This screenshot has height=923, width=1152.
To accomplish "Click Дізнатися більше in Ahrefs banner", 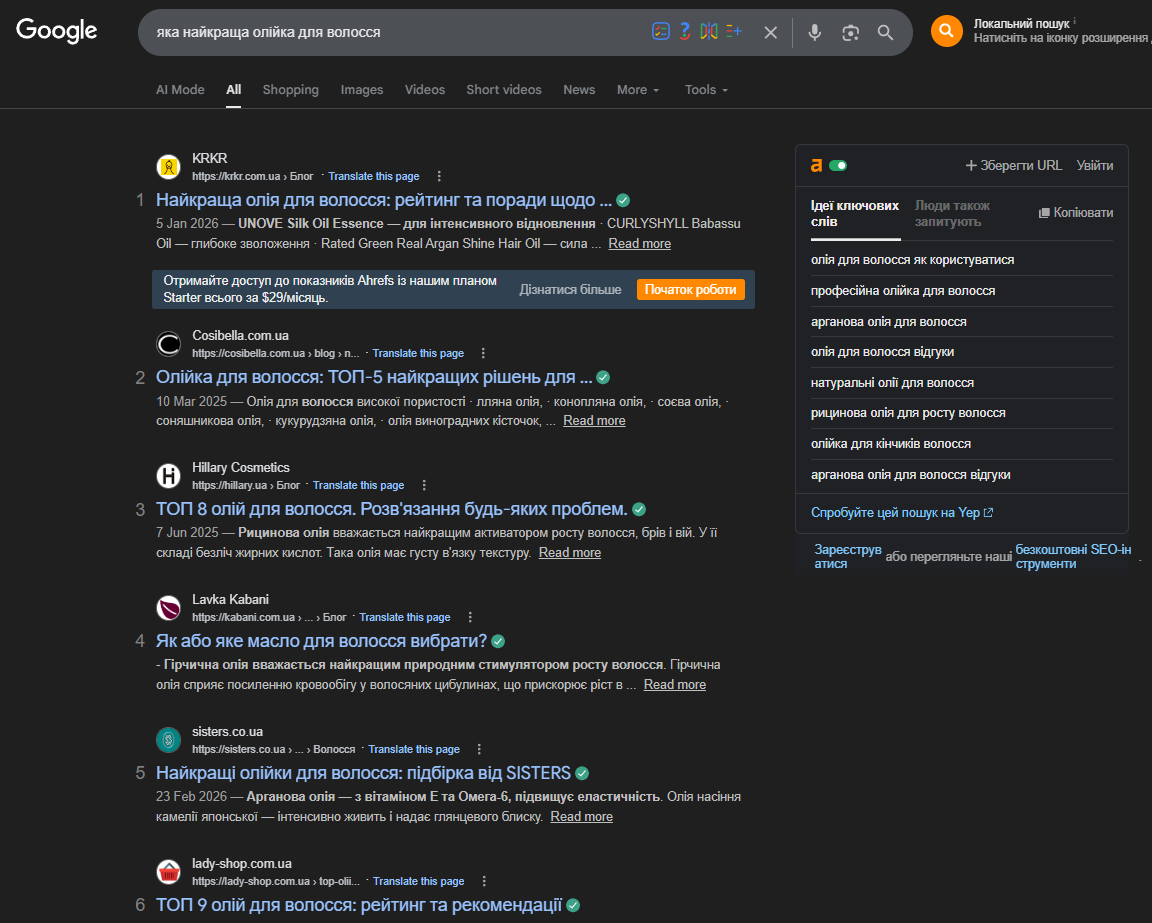I will 570,290.
